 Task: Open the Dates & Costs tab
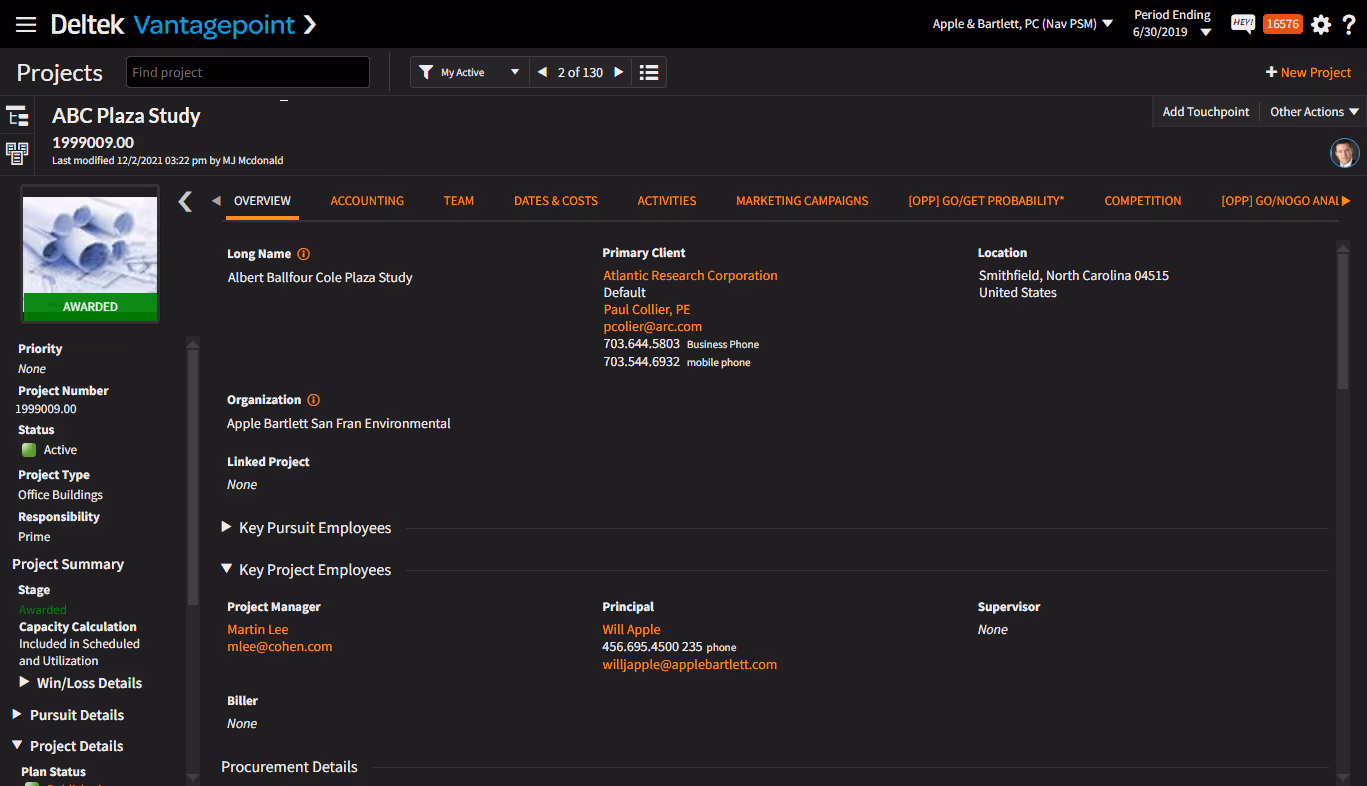[x=556, y=201]
